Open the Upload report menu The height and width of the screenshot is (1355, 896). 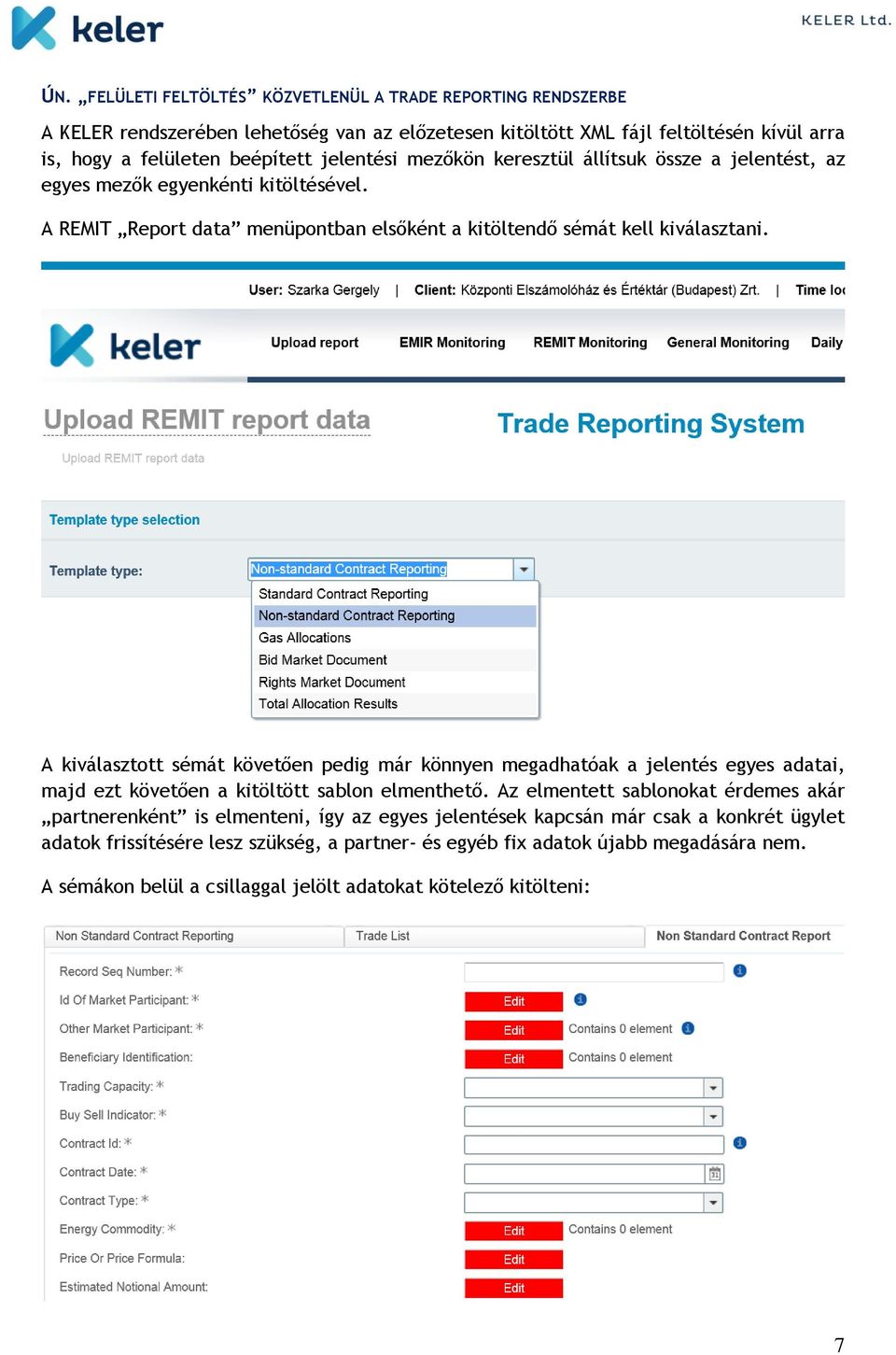(x=315, y=343)
